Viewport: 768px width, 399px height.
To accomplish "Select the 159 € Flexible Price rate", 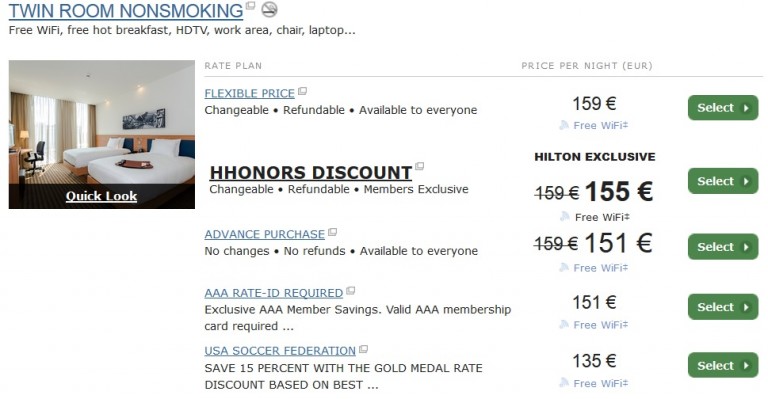I will click(x=723, y=108).
